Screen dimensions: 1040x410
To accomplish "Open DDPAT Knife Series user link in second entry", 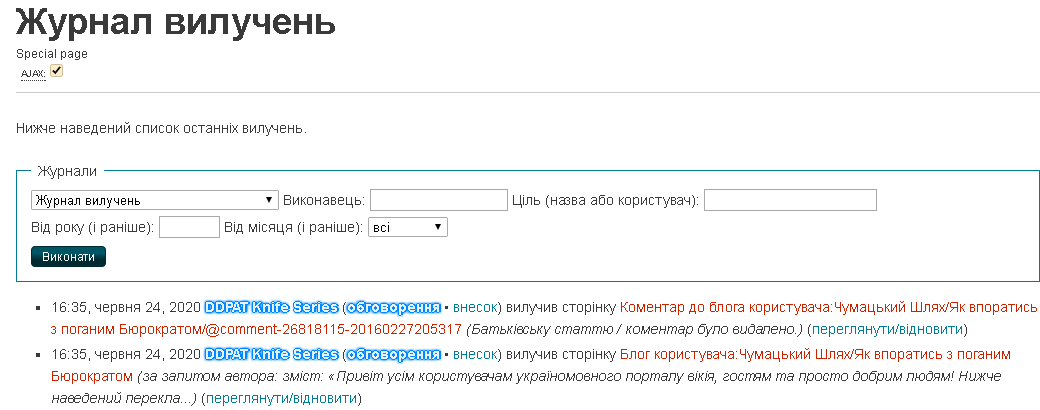I will tap(271, 354).
